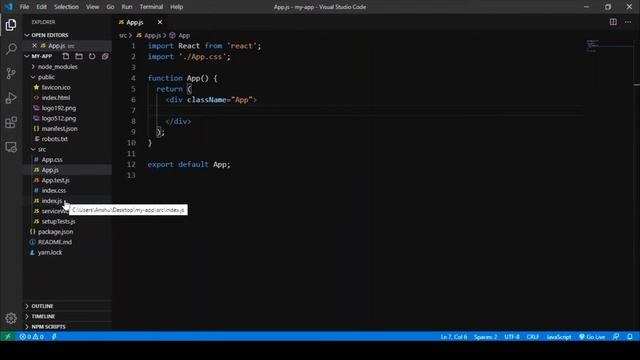This screenshot has height=360, width=640.
Task: Open the Run menu
Action: 127,7
